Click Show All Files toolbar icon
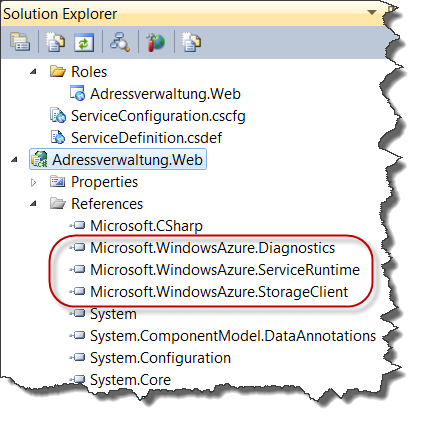 pos(55,42)
